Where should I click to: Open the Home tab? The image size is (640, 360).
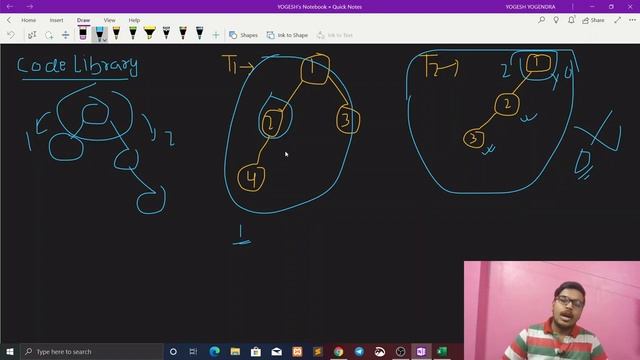pyautogui.click(x=29, y=20)
